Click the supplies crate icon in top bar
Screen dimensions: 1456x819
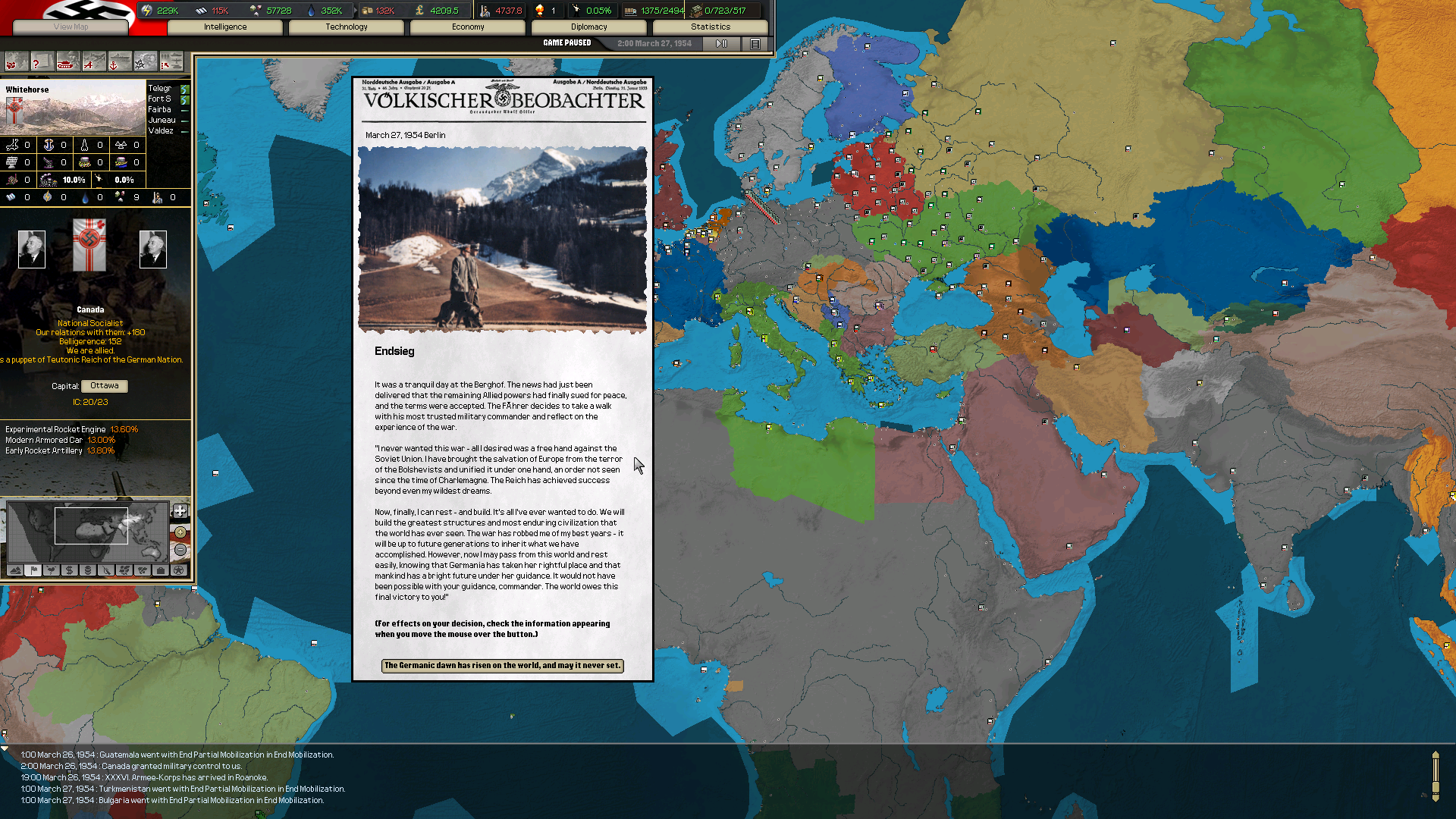367,11
